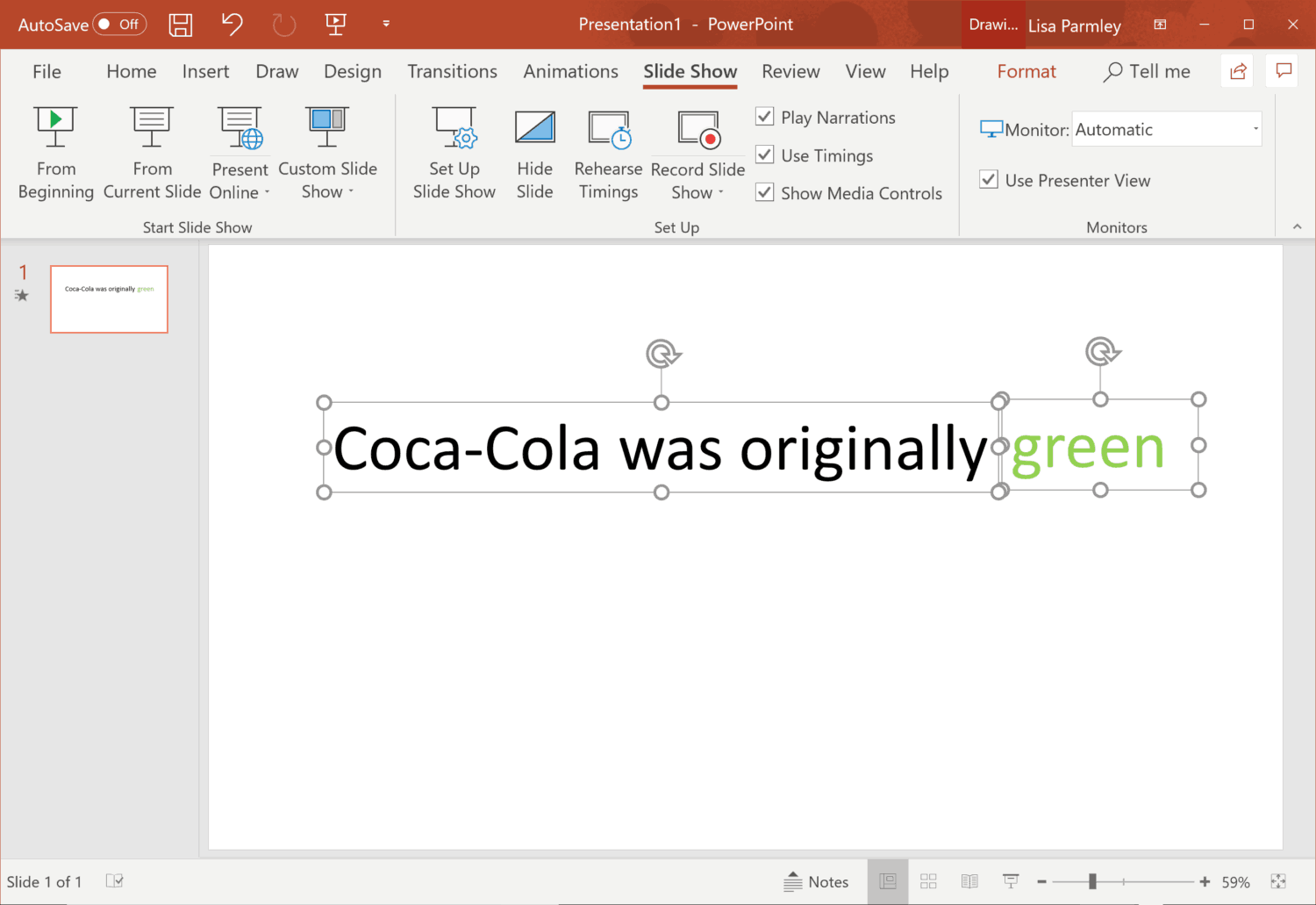Undo the last action
Image resolution: width=1316 pixels, height=905 pixels.
232,24
